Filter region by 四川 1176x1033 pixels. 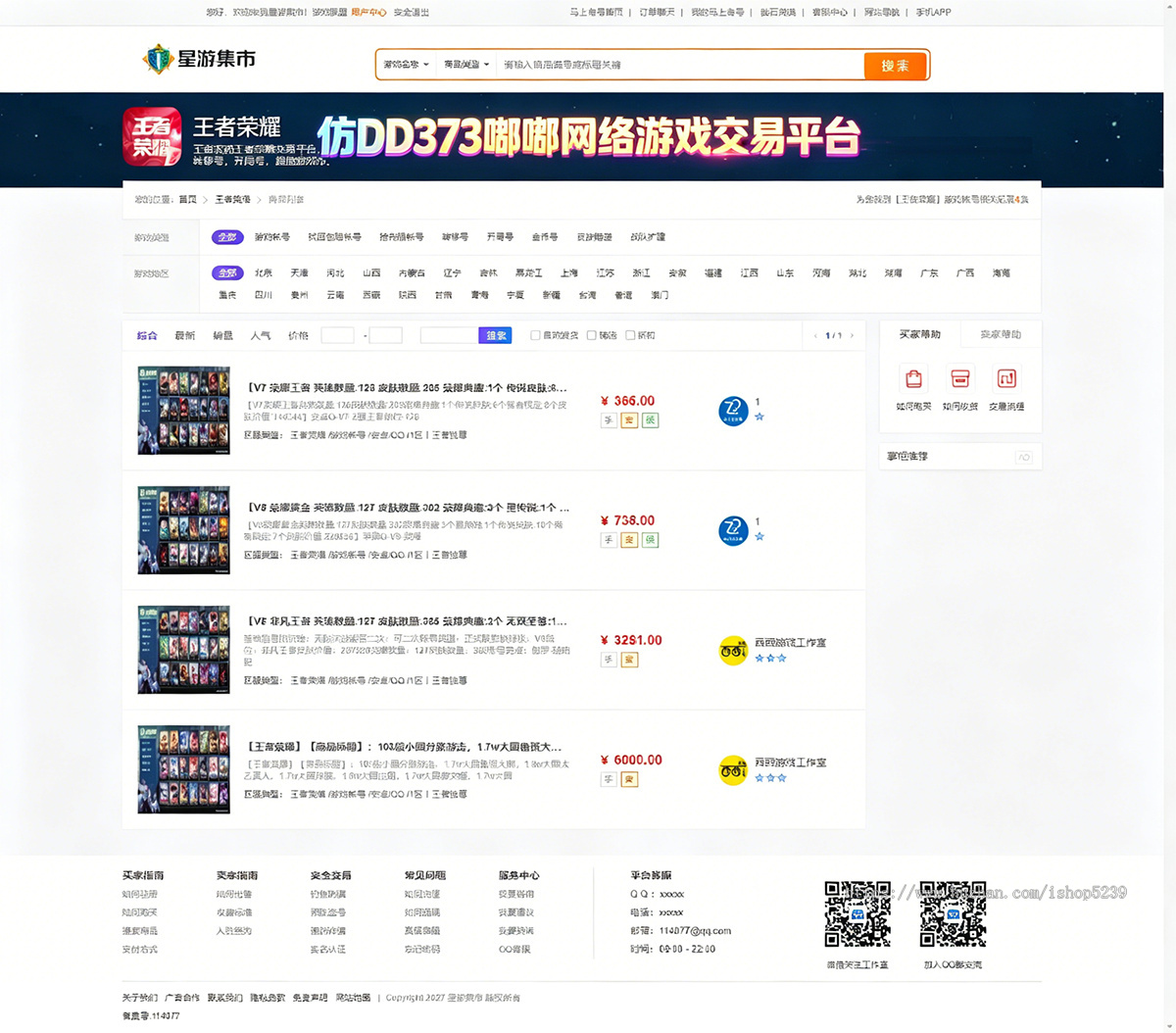264,295
